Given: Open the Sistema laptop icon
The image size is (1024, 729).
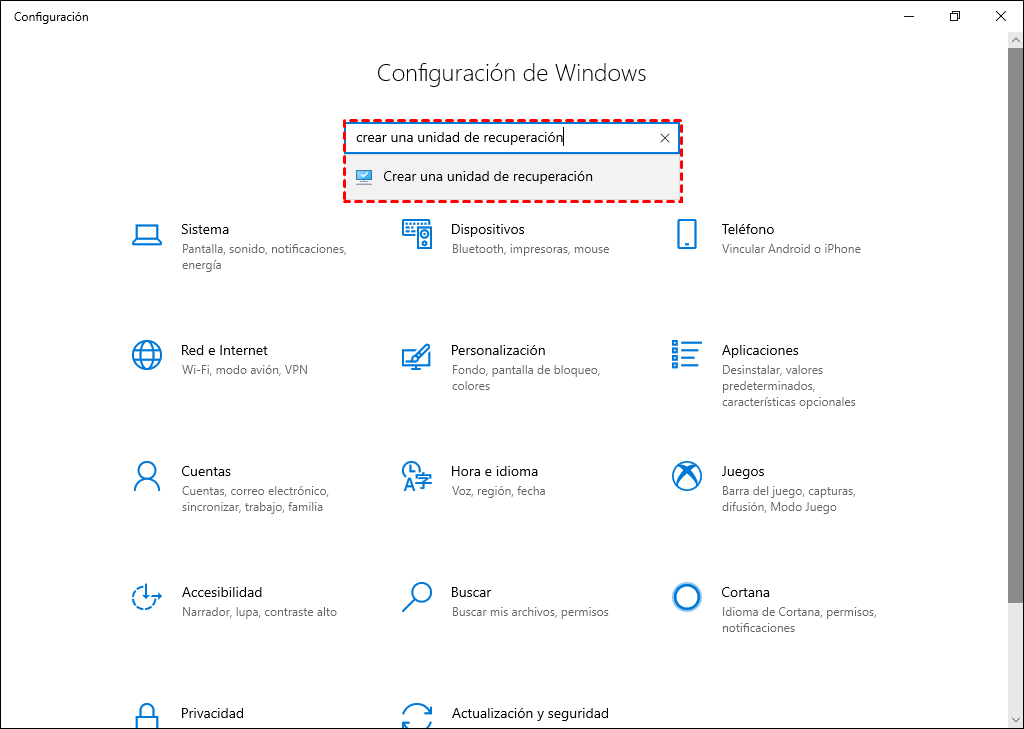Looking at the screenshot, I should point(147,235).
